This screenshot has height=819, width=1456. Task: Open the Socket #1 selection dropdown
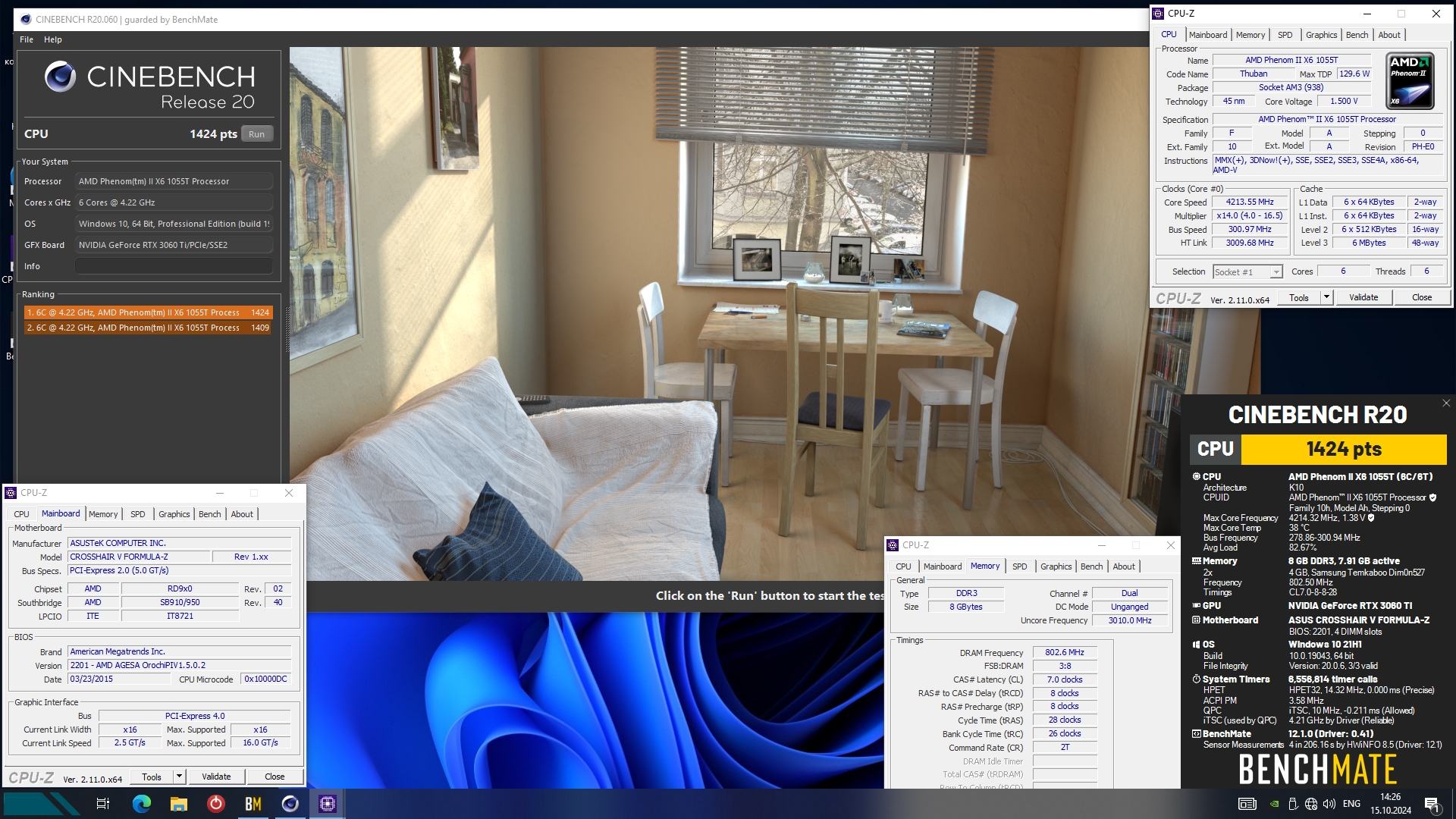[x=1247, y=272]
